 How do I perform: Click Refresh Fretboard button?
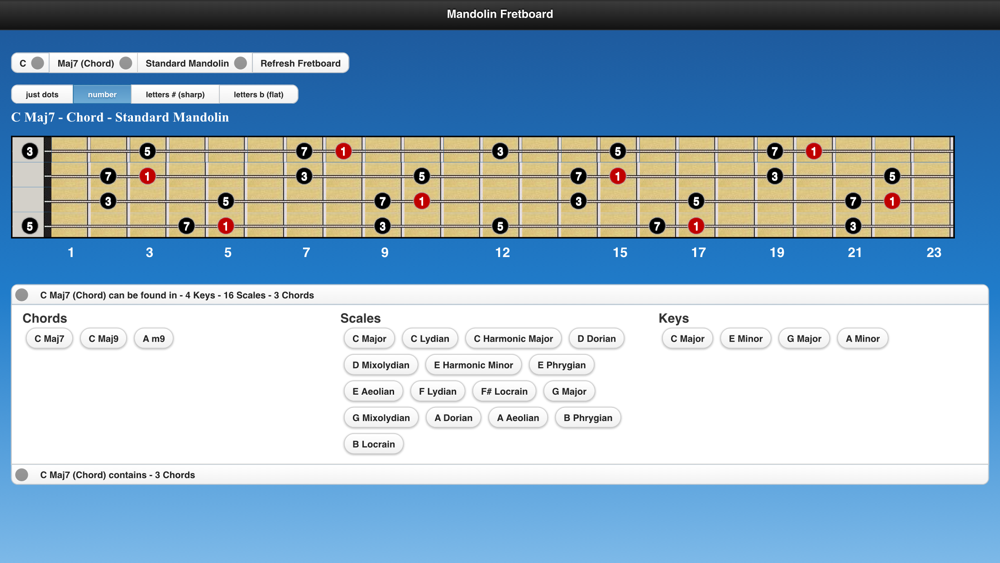[300, 63]
